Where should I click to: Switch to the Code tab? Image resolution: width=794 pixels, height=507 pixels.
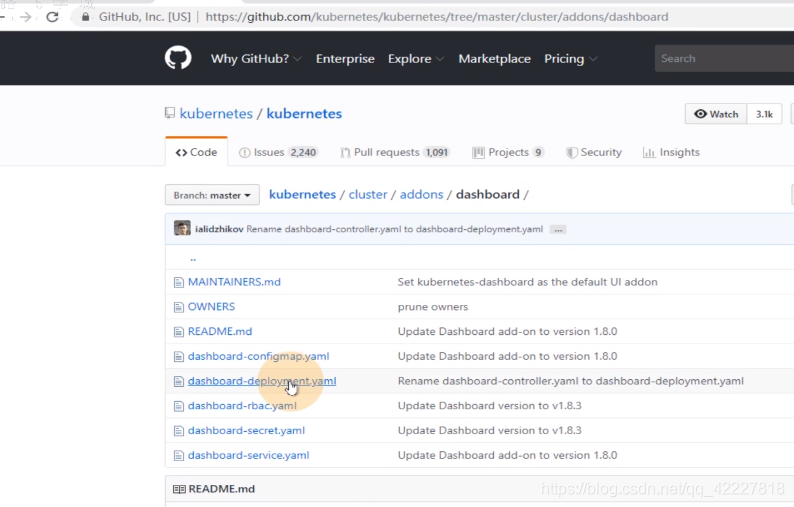click(196, 152)
